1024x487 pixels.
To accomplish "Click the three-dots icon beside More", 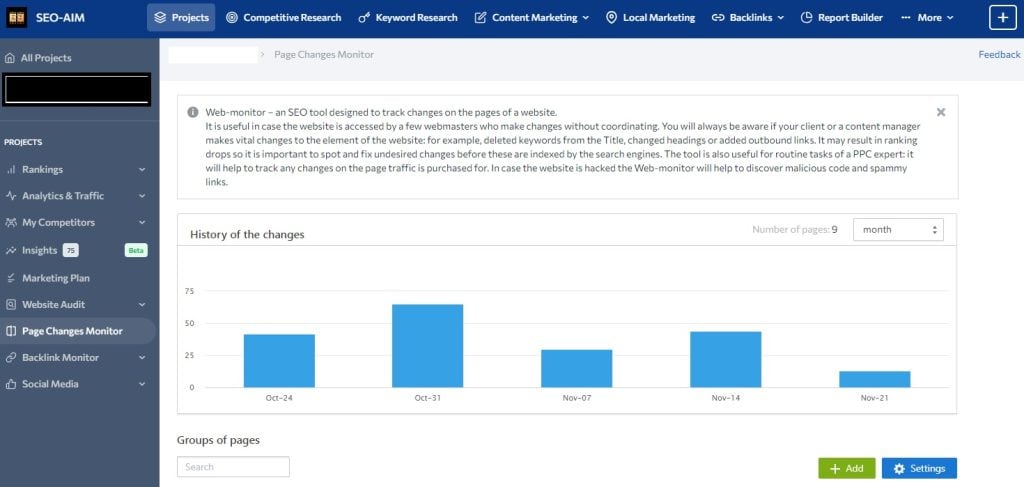I will (905, 18).
